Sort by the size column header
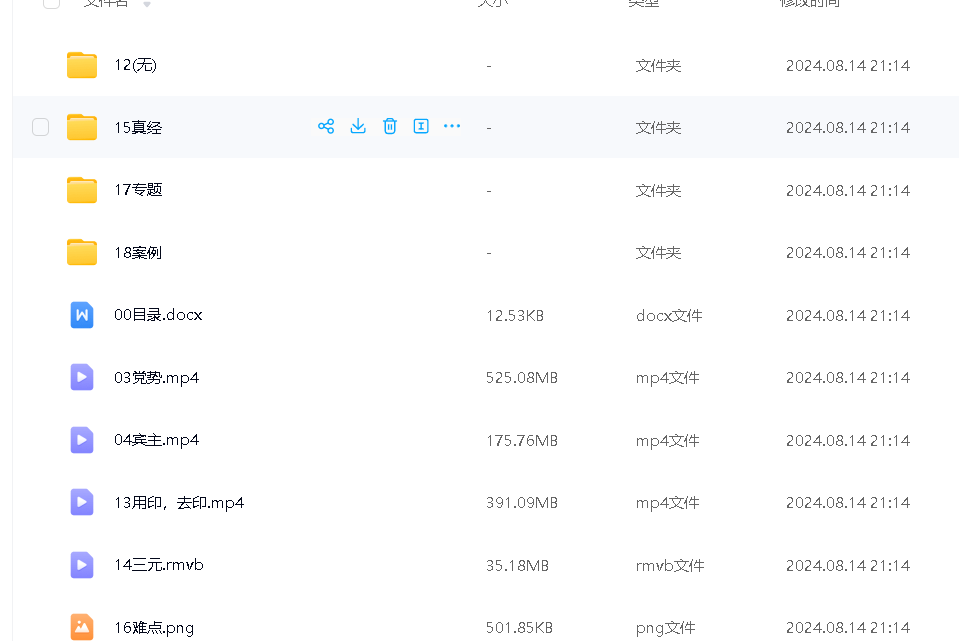959x641 pixels. coord(492,4)
